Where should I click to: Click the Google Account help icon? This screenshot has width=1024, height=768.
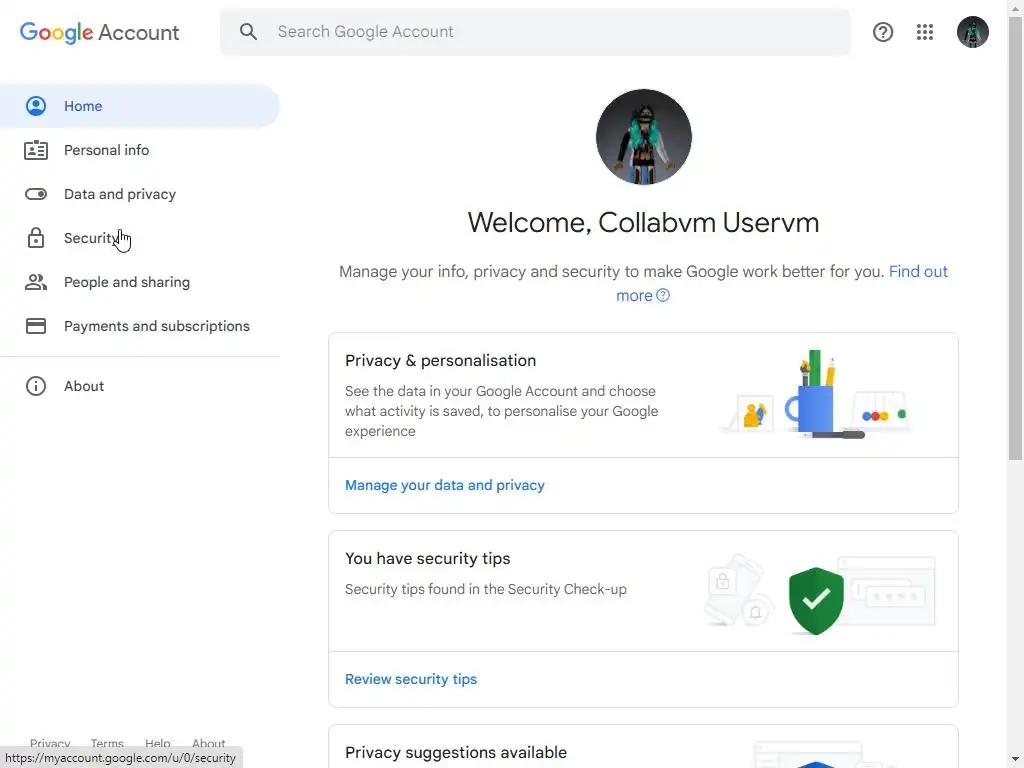tap(883, 32)
